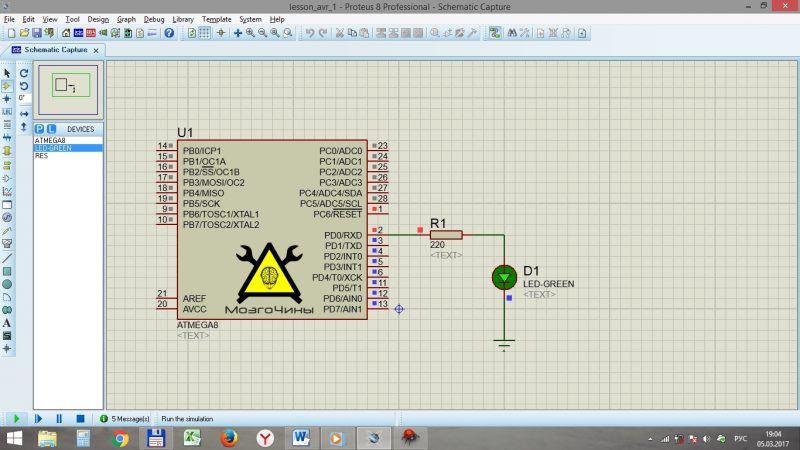Pause the simulation

click(x=59, y=419)
